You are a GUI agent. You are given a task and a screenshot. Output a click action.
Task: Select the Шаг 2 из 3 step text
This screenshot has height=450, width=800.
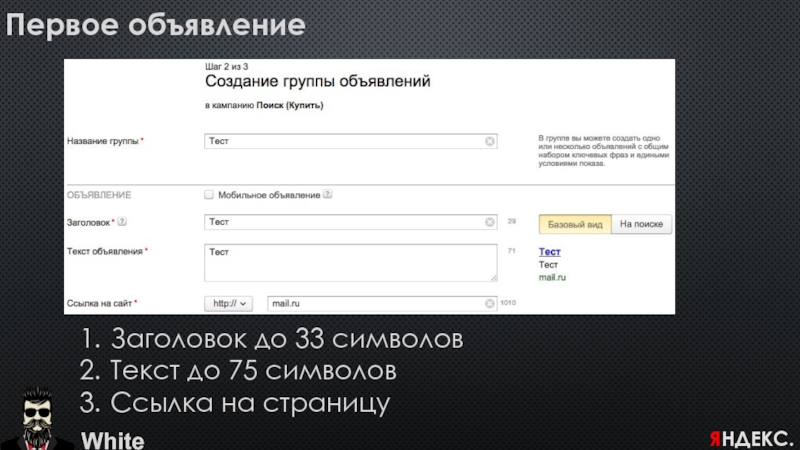coord(227,67)
